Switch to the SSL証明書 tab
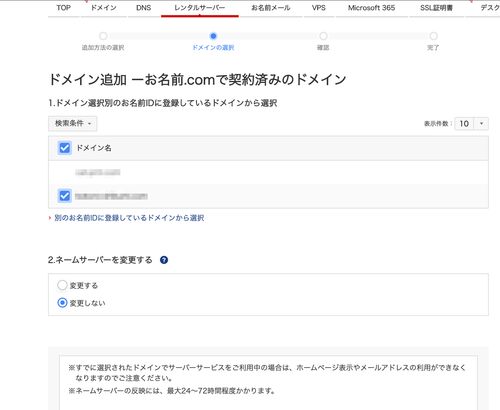 point(436,8)
